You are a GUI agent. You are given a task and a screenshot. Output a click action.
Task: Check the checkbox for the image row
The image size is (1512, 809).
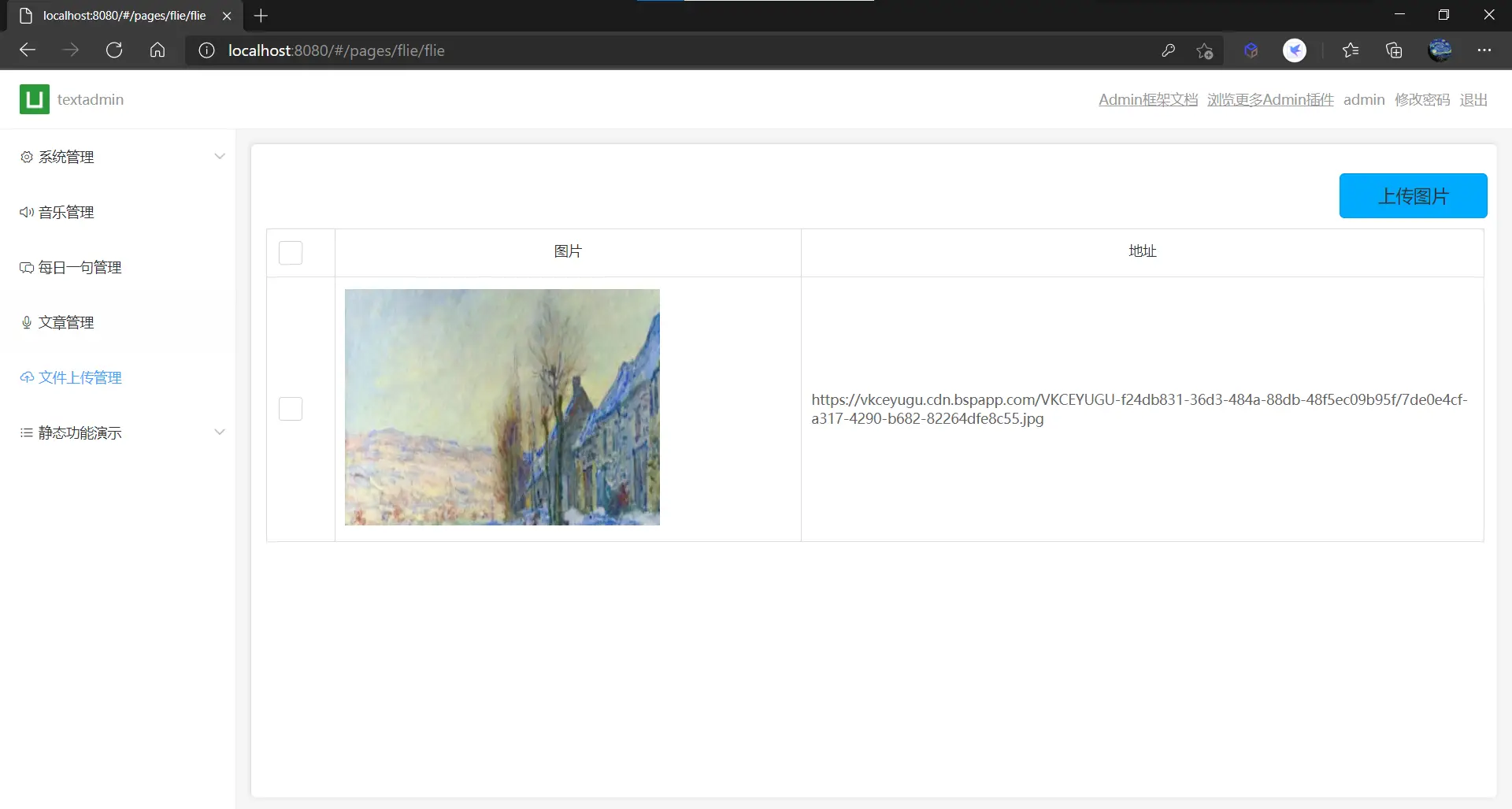(x=291, y=409)
